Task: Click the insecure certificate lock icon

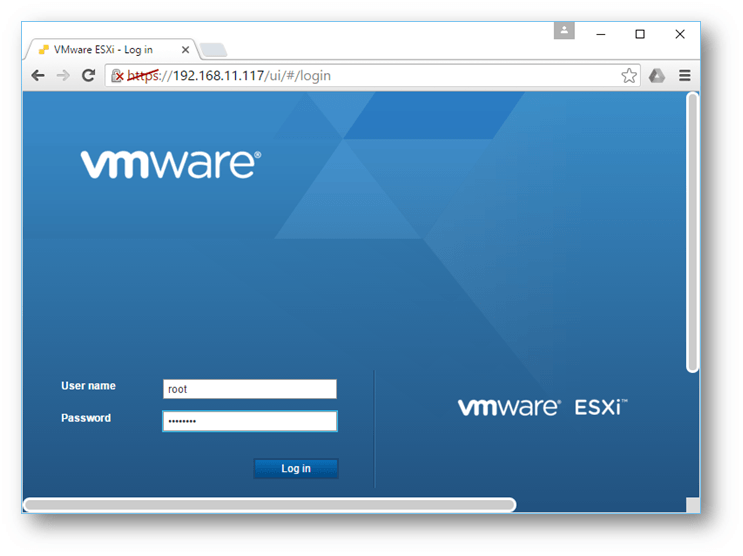Action: pos(117,75)
